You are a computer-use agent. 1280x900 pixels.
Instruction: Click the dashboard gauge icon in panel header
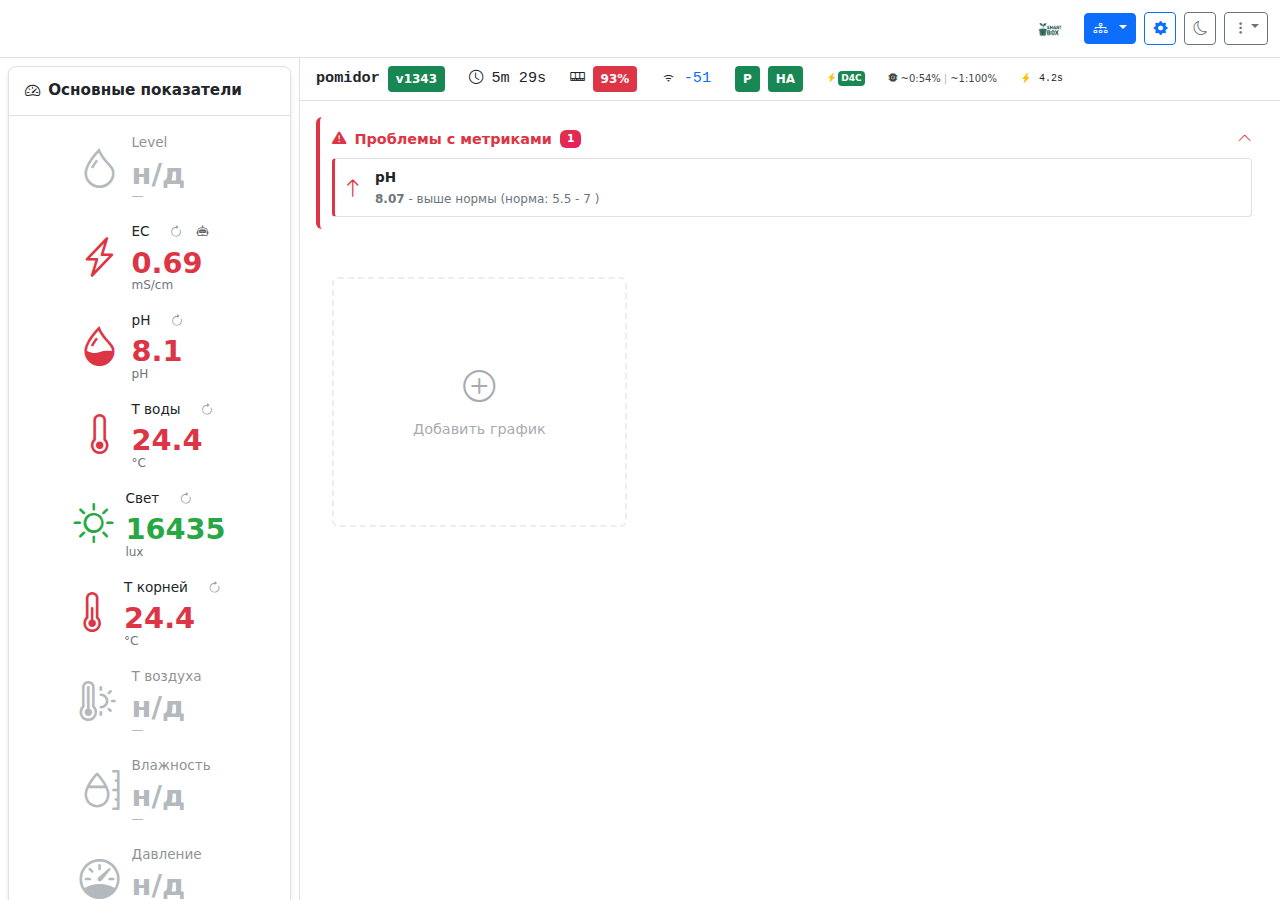(x=33, y=90)
